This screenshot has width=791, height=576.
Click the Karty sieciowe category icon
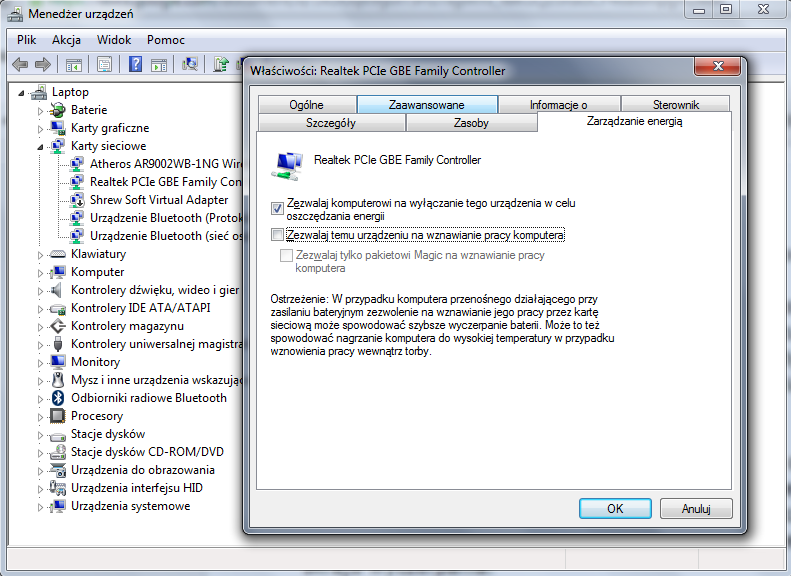tap(58, 146)
